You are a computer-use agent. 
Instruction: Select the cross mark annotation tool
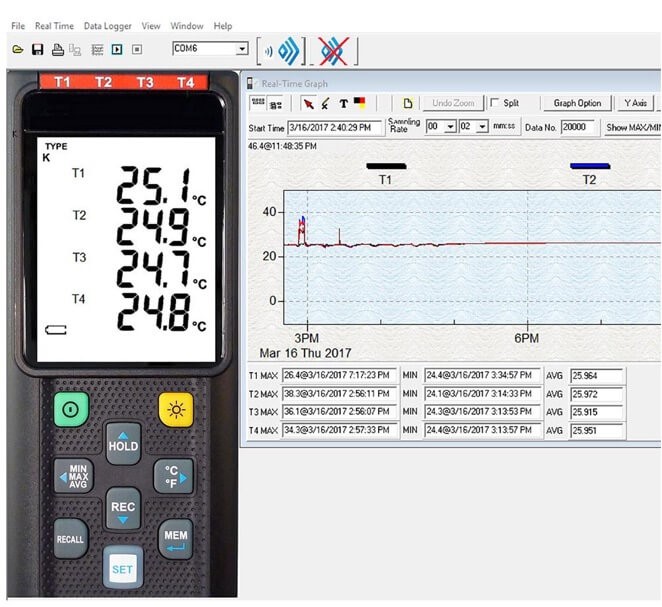326,103
